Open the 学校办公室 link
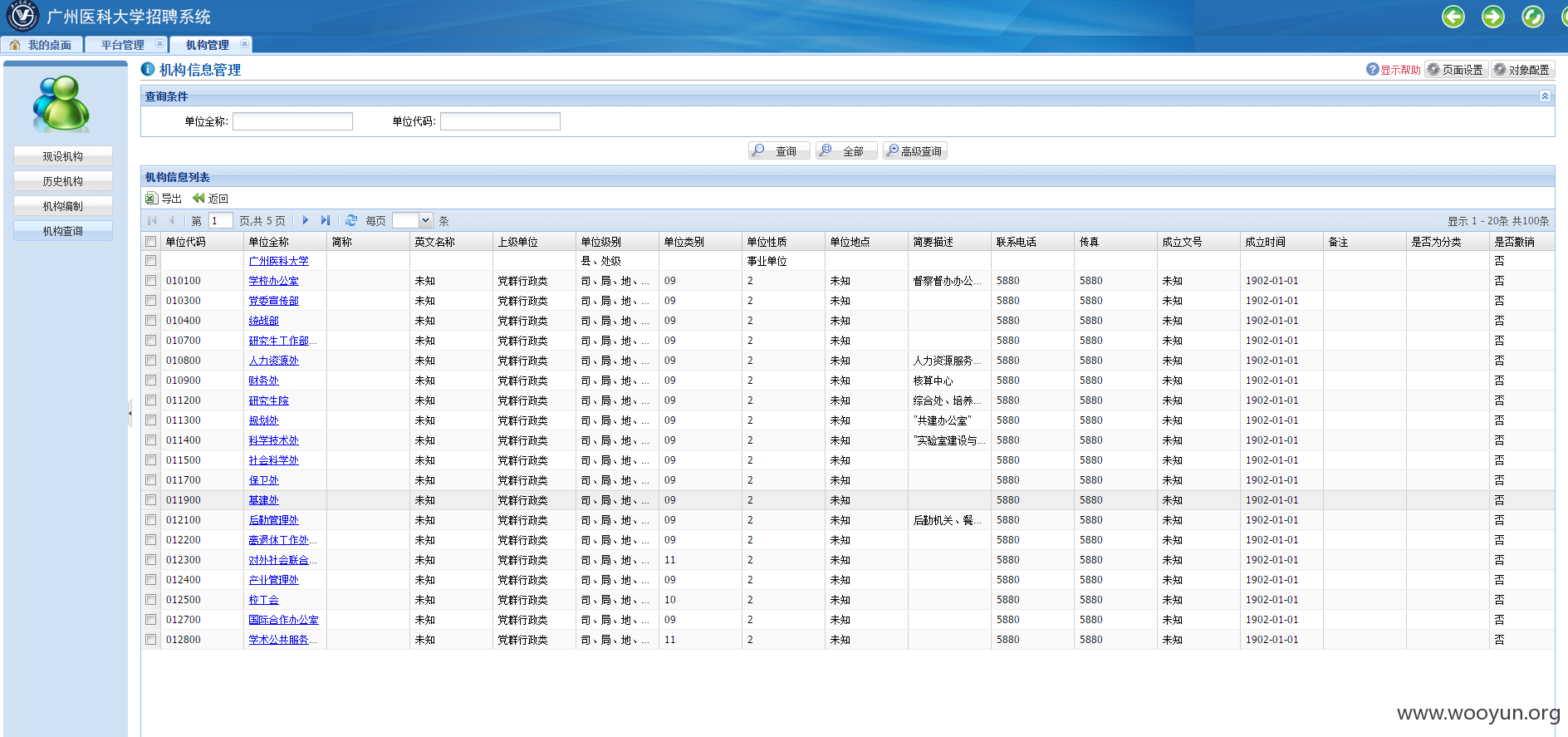1568x737 pixels. 273,281
